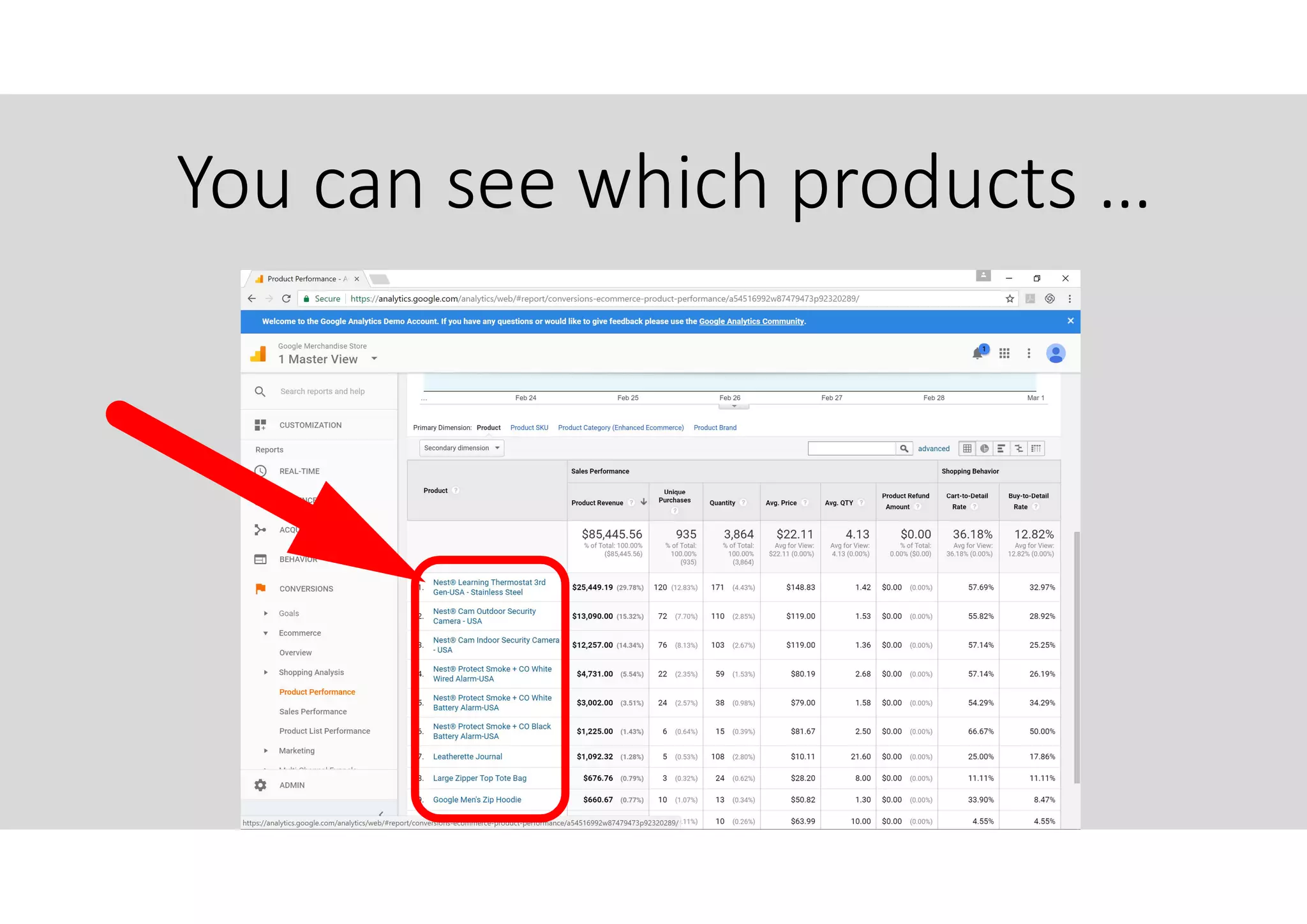Switch to performance bar view icon
The width and height of the screenshot is (1307, 924).
click(1001, 449)
